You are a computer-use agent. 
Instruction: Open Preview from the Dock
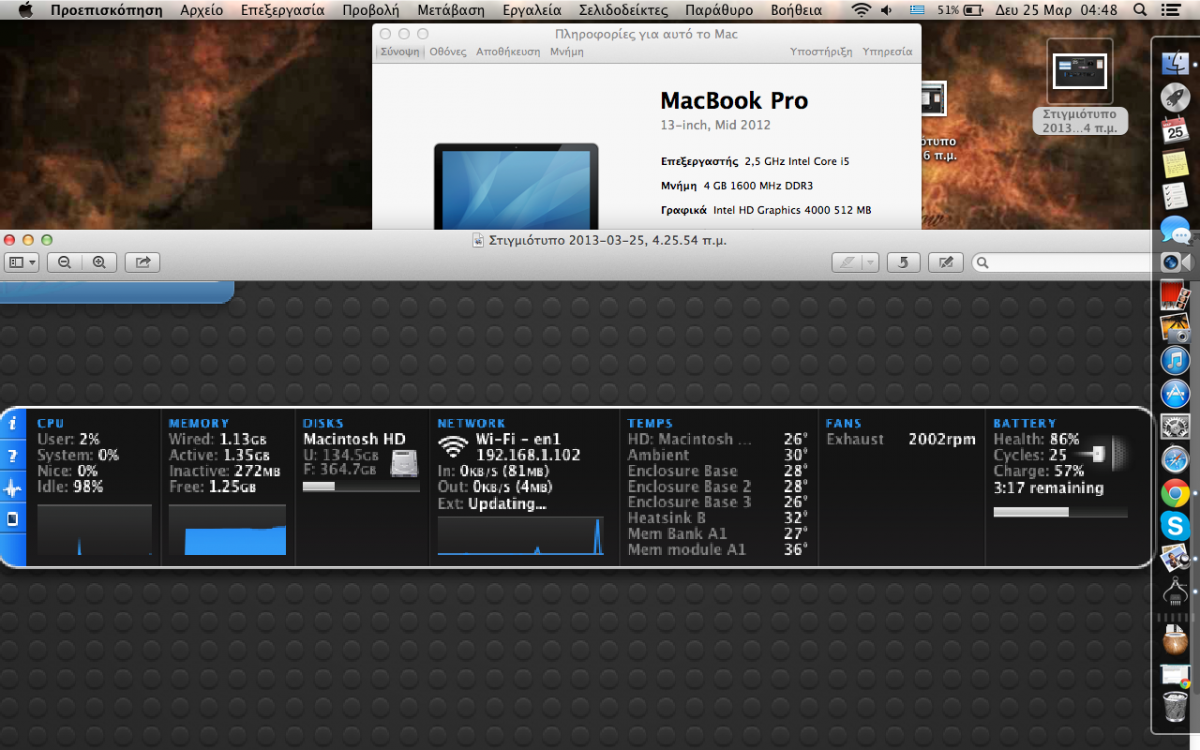[x=1175, y=558]
